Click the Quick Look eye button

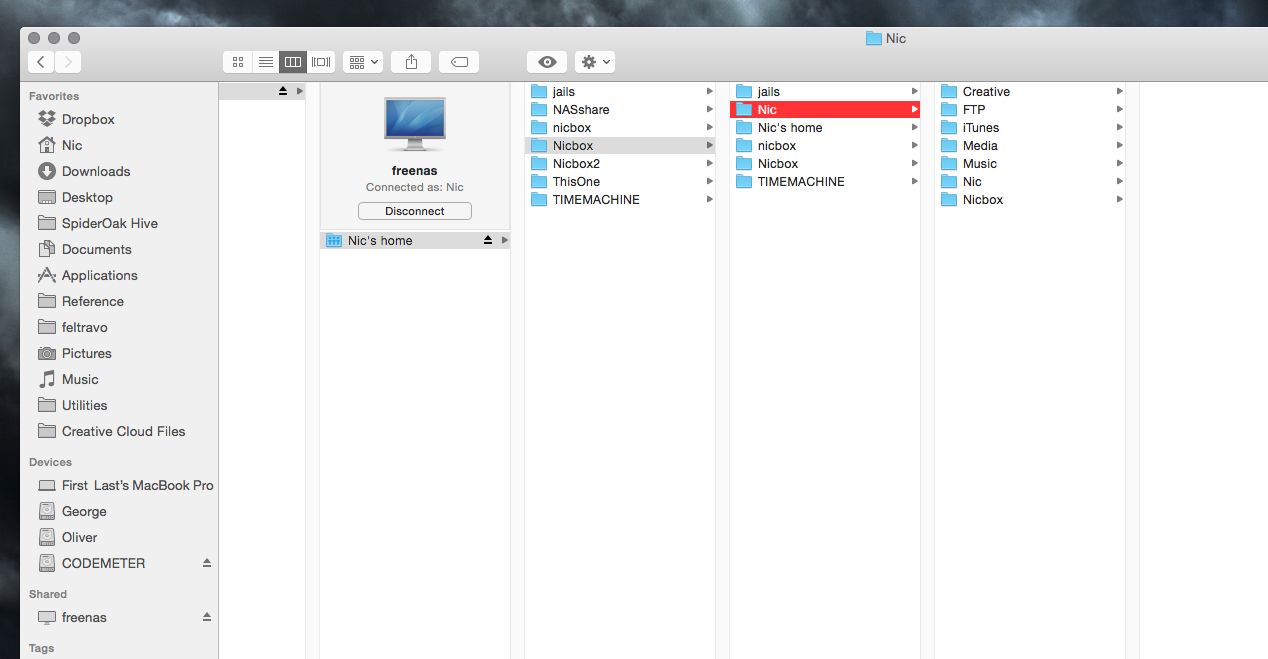pos(547,62)
